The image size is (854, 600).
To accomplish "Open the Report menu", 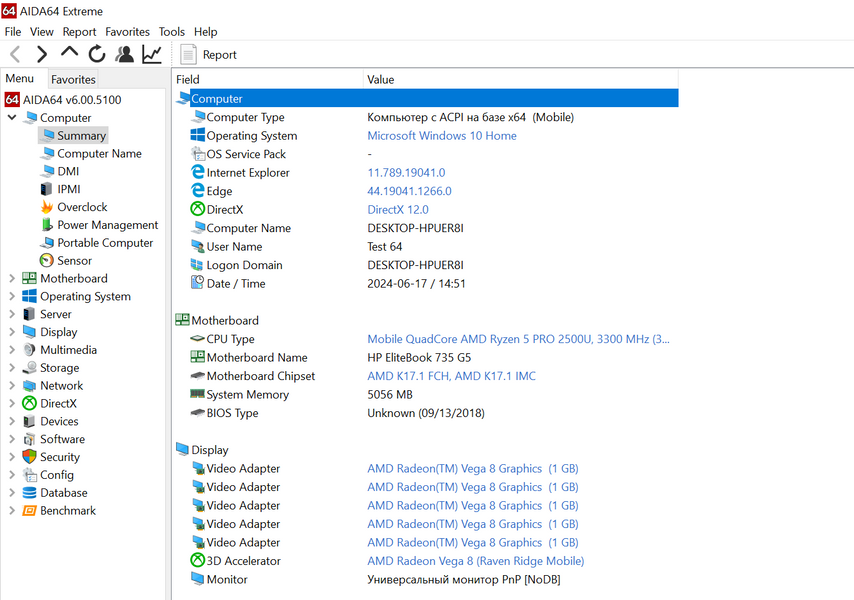I will 79,32.
